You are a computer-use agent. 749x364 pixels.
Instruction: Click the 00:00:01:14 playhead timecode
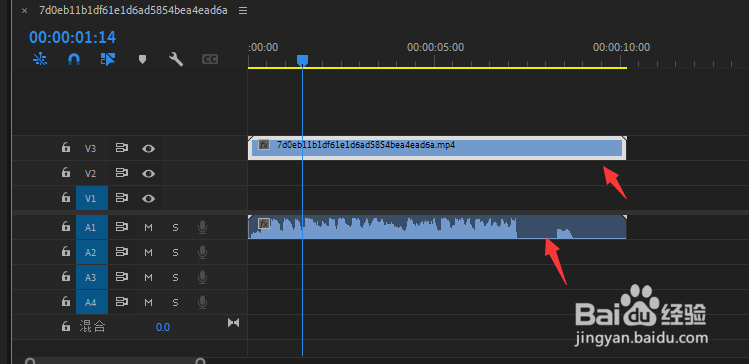point(73,37)
